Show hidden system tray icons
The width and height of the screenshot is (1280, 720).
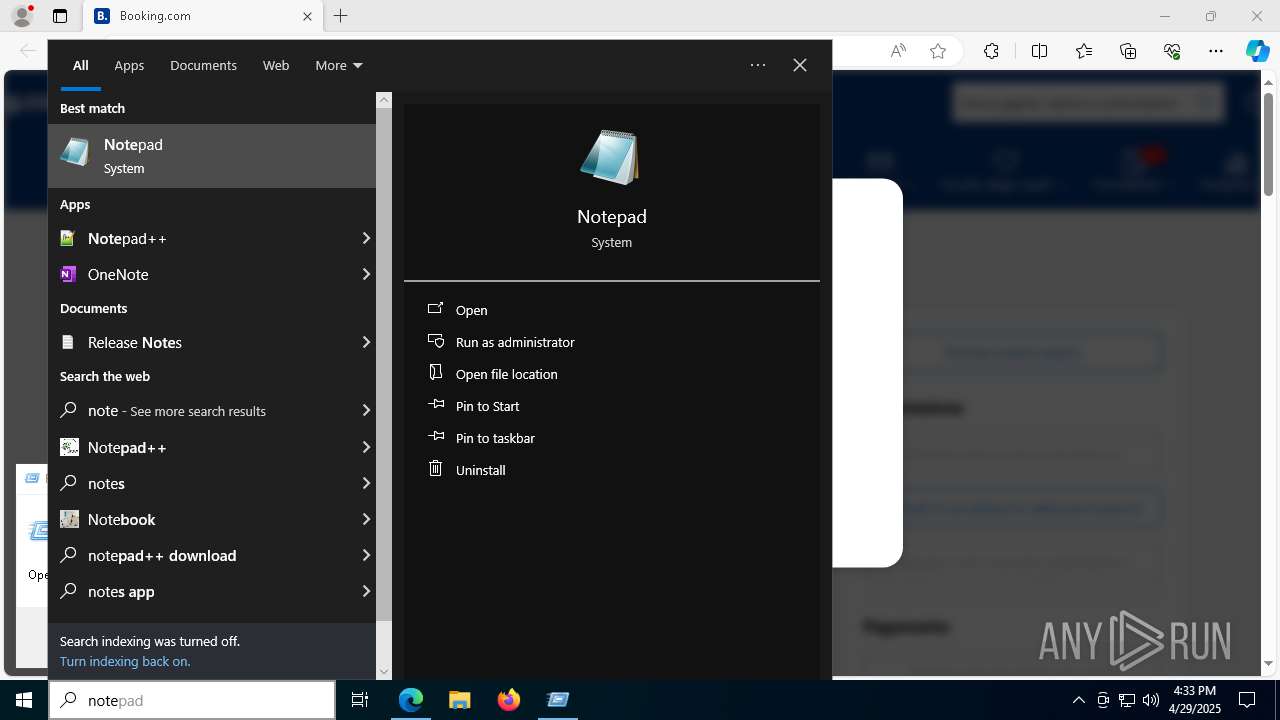1078,700
